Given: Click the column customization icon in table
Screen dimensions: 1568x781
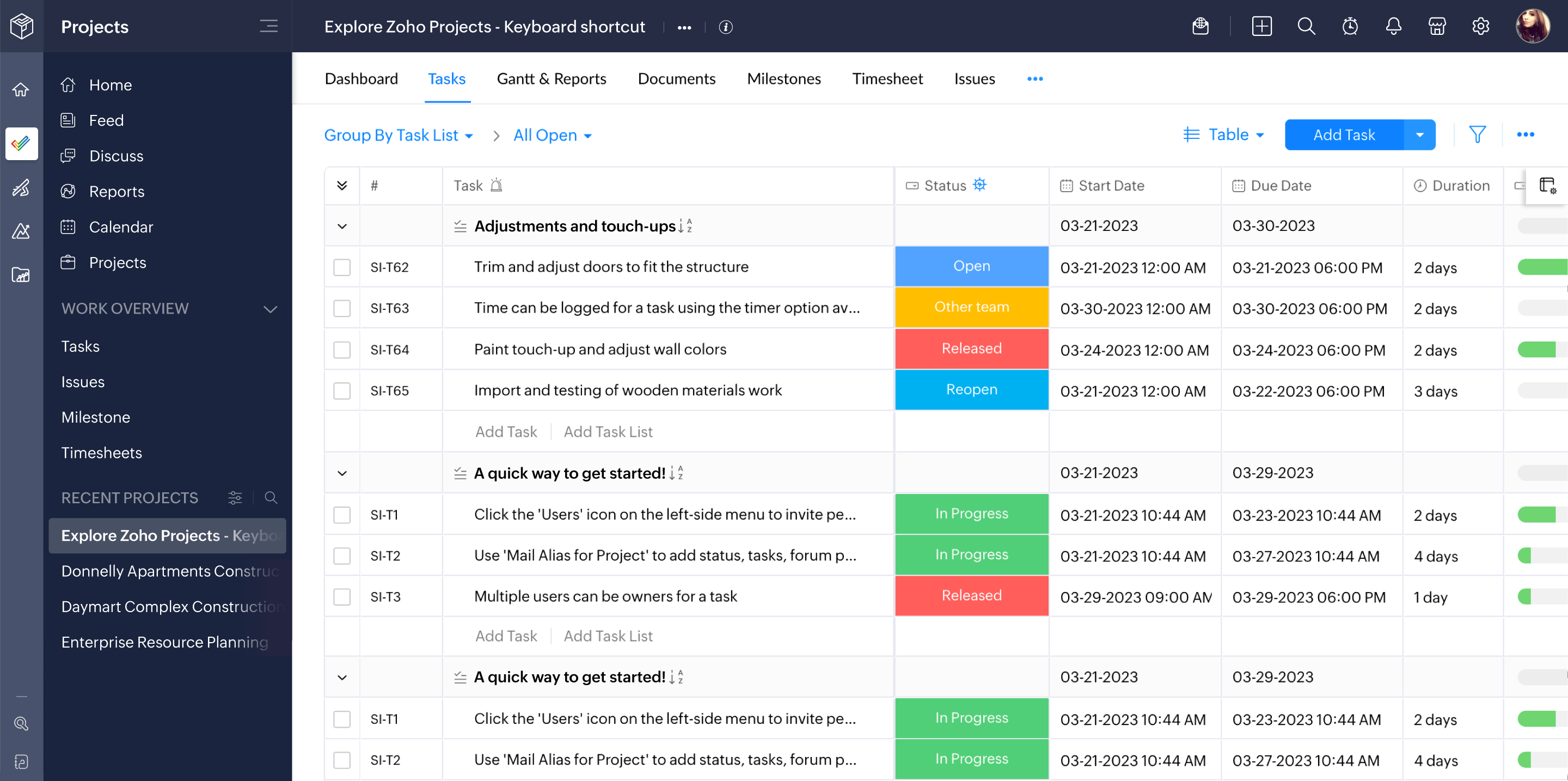Looking at the screenshot, I should [1547, 185].
